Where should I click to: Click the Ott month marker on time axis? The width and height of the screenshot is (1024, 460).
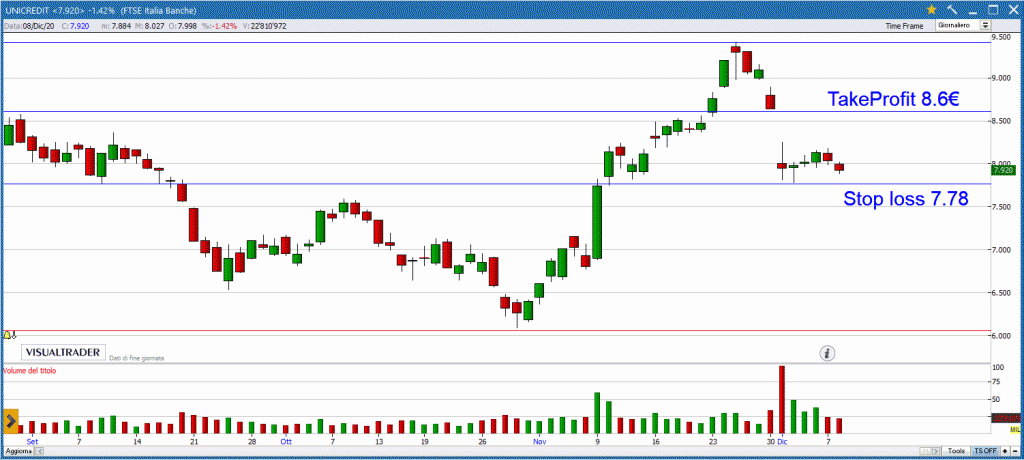tap(285, 442)
